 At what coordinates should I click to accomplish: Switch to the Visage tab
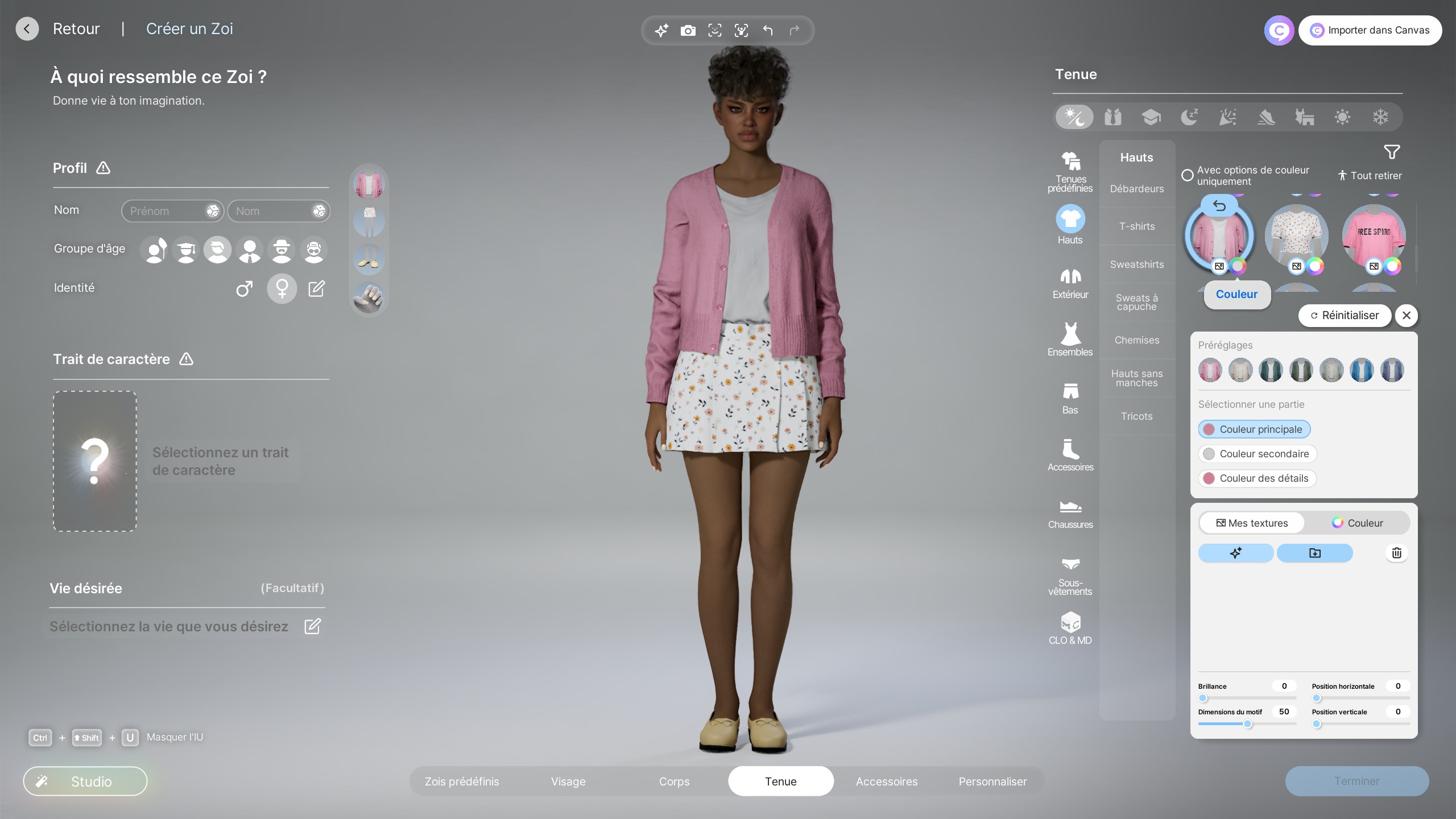pos(568,781)
